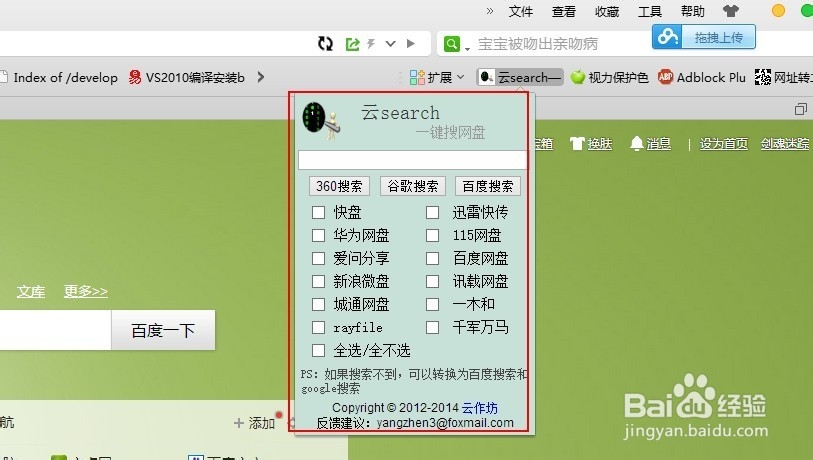The height and width of the screenshot is (460, 813).
Task: Focus the 云search keyword input field
Action: [x=412, y=160]
